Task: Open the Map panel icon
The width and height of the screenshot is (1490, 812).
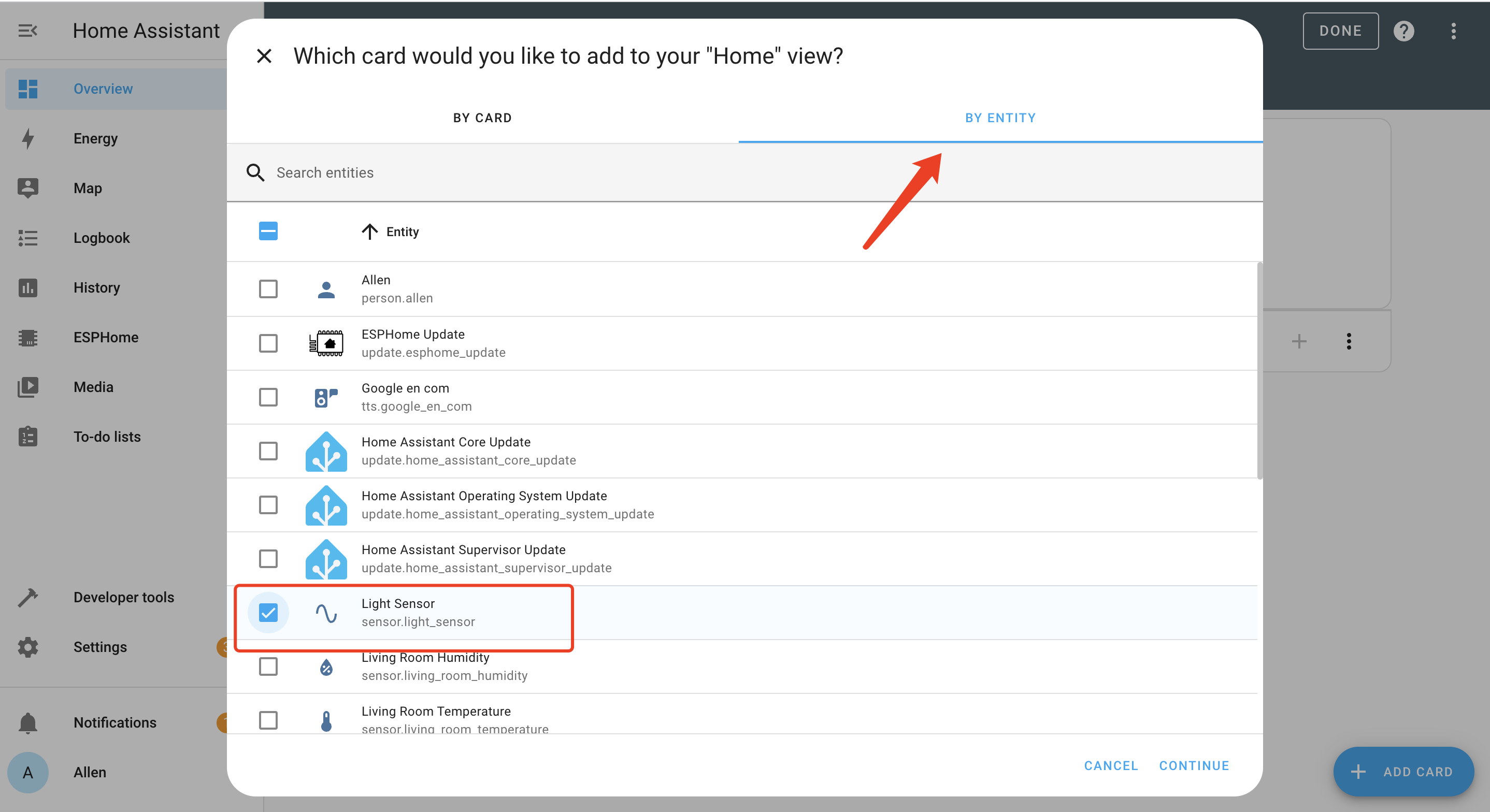Action: 28,188
